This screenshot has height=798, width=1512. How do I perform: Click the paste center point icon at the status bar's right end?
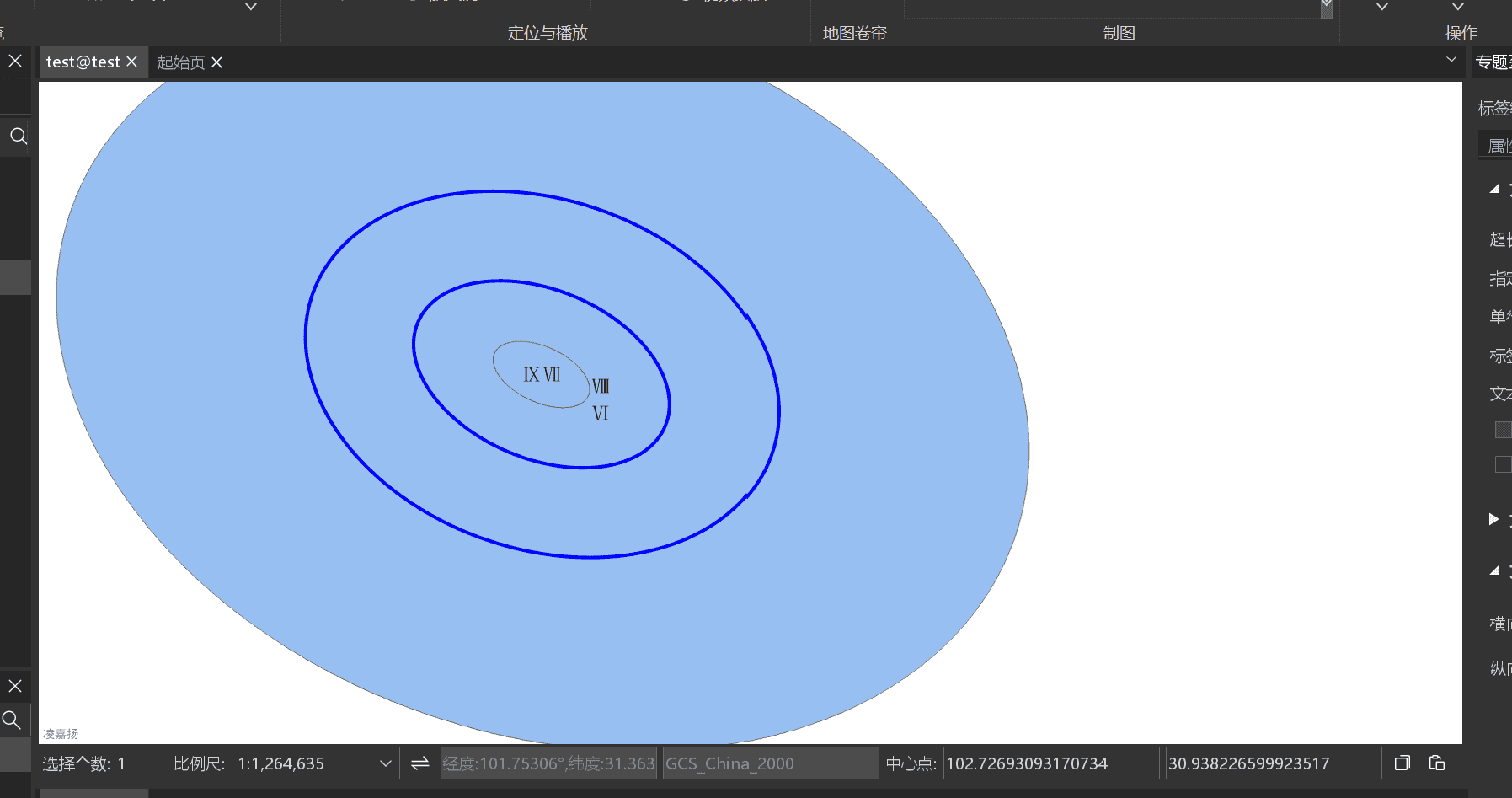tap(1437, 763)
